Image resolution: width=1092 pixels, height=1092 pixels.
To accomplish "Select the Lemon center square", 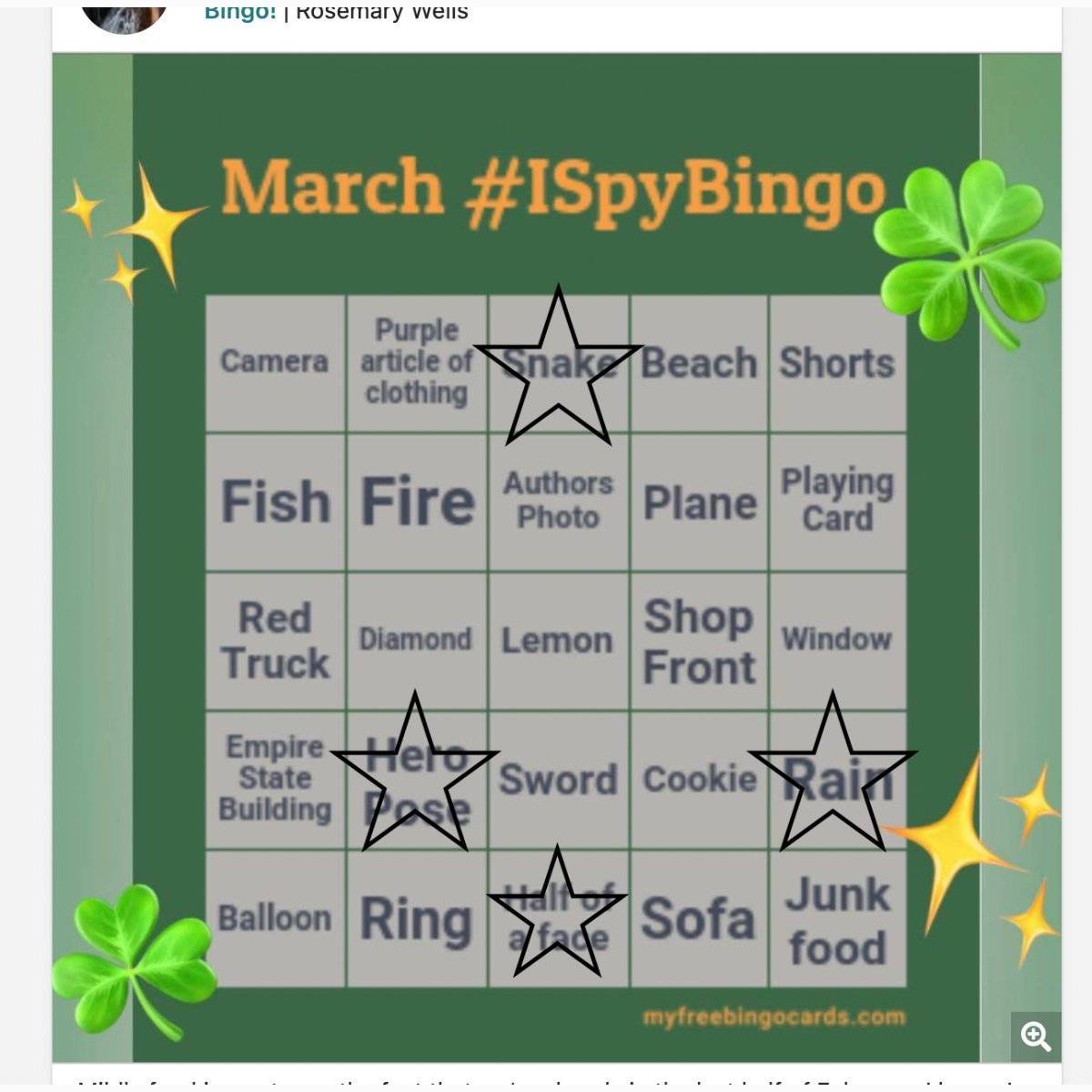I will [558, 641].
